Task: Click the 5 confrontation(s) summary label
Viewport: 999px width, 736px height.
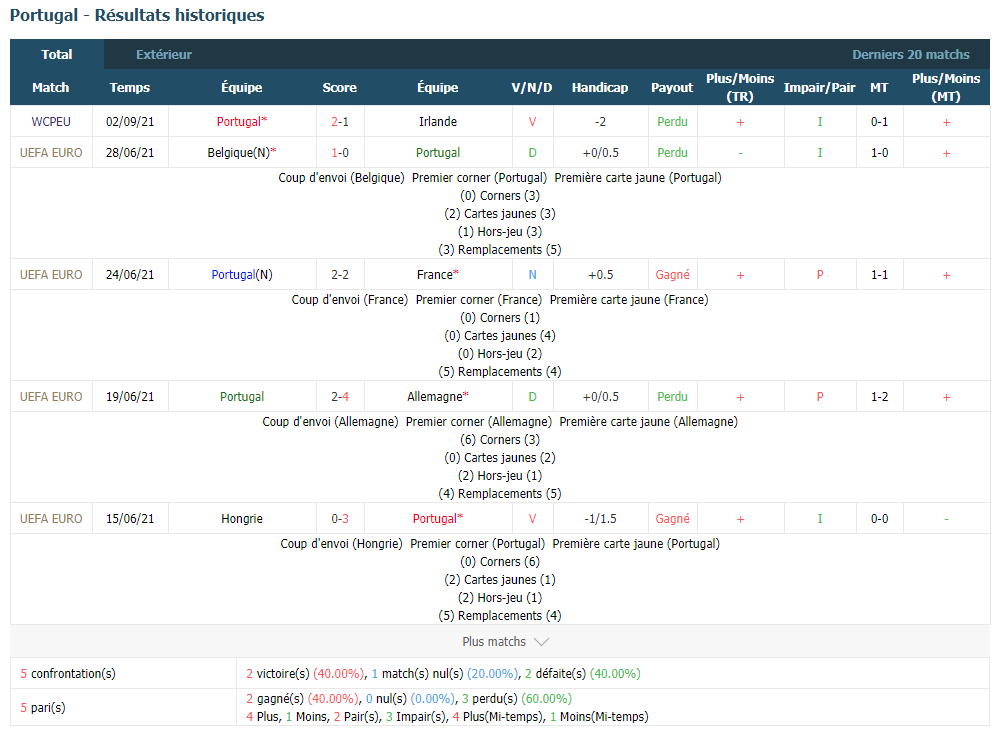Action: [68, 674]
